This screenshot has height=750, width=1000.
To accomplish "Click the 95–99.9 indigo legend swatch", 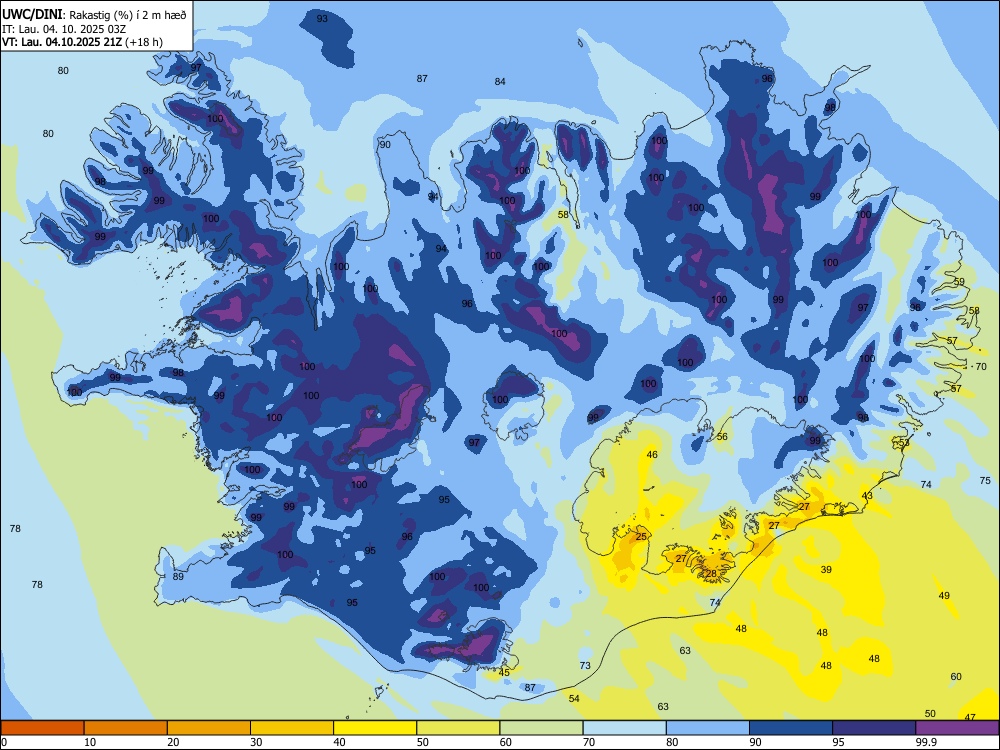I will (874, 728).
